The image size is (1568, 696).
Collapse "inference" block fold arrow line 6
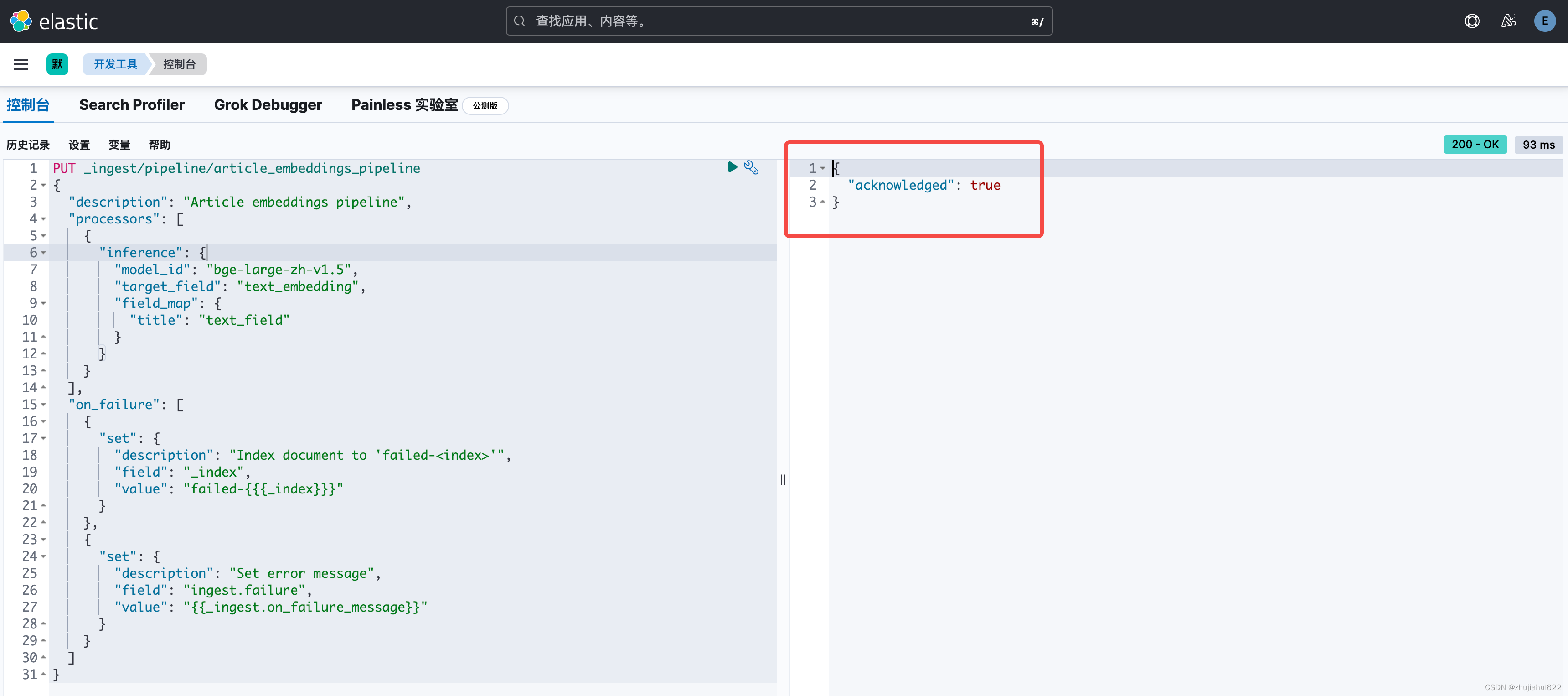click(x=44, y=253)
